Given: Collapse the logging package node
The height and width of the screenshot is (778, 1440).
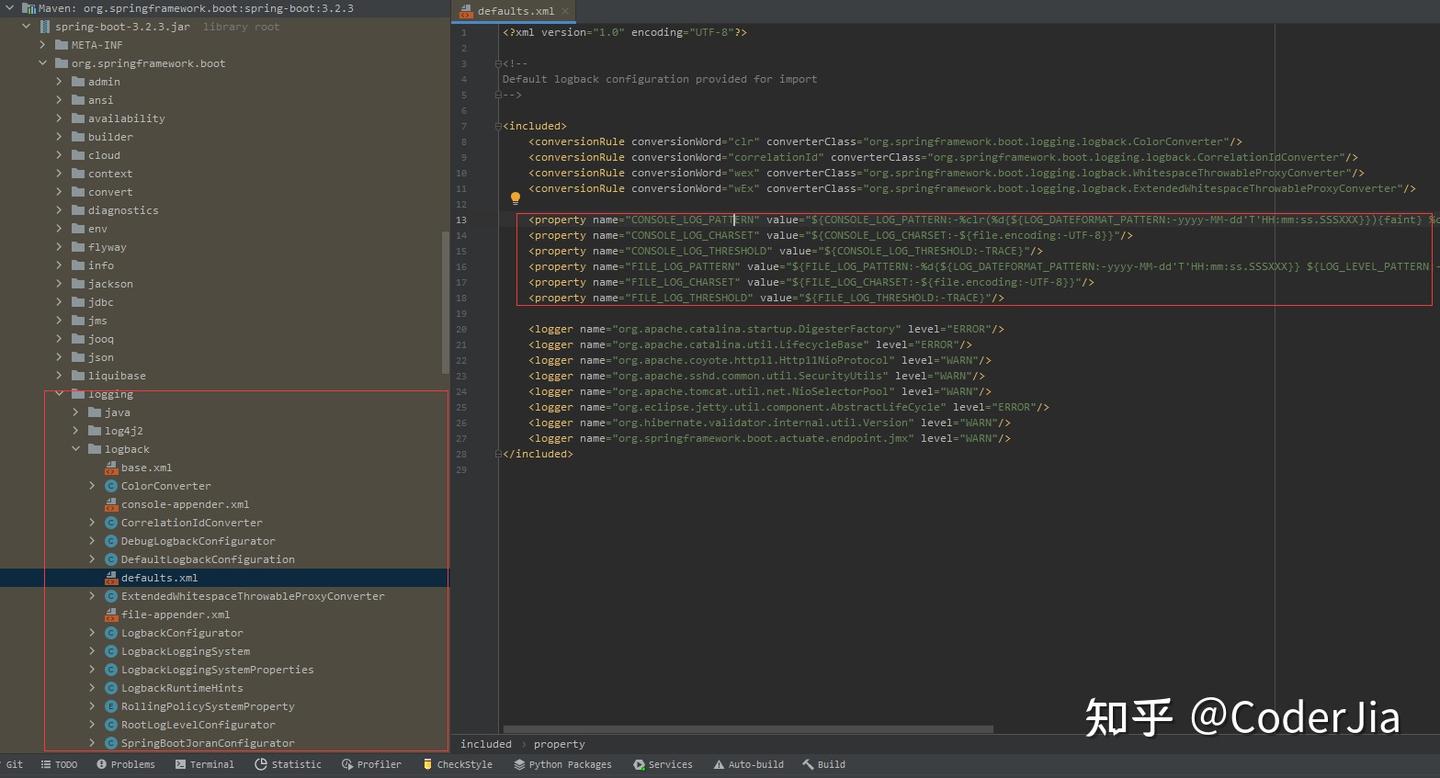Looking at the screenshot, I should (x=59, y=394).
